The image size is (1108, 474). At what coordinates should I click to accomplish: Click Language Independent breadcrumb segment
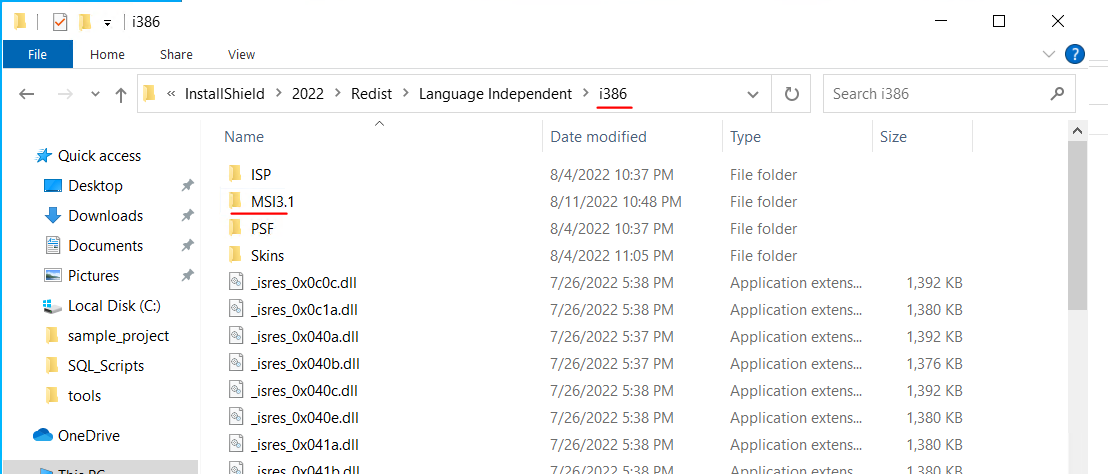495,94
